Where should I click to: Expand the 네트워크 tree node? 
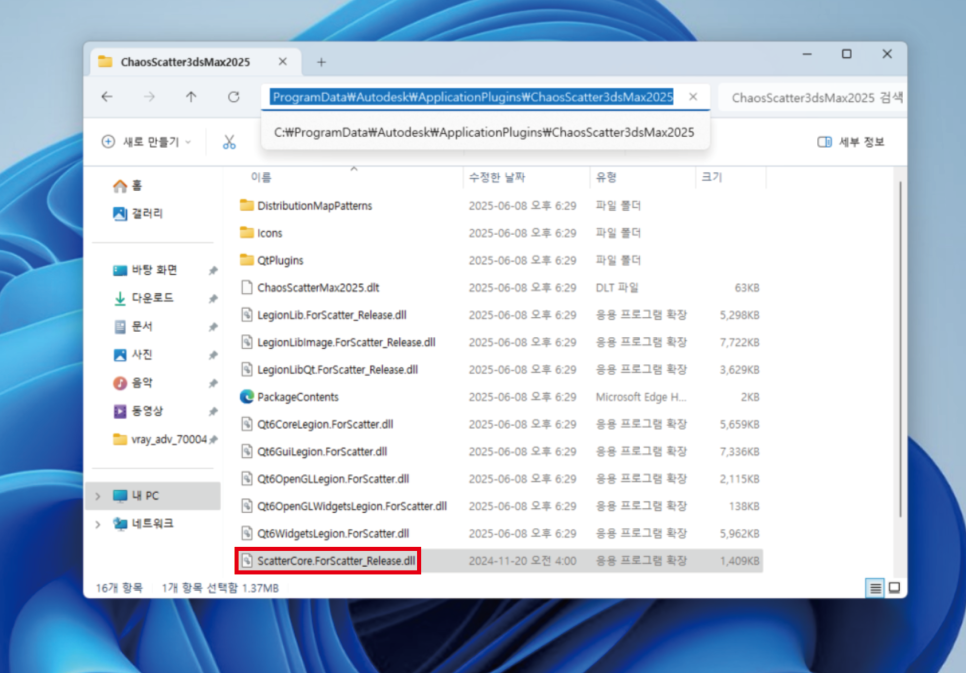tap(98, 524)
